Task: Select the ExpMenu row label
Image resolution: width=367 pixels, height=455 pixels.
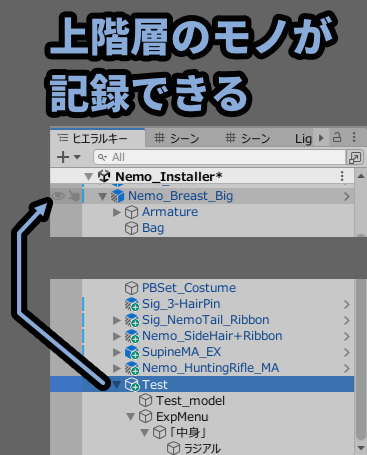Action: (182, 417)
